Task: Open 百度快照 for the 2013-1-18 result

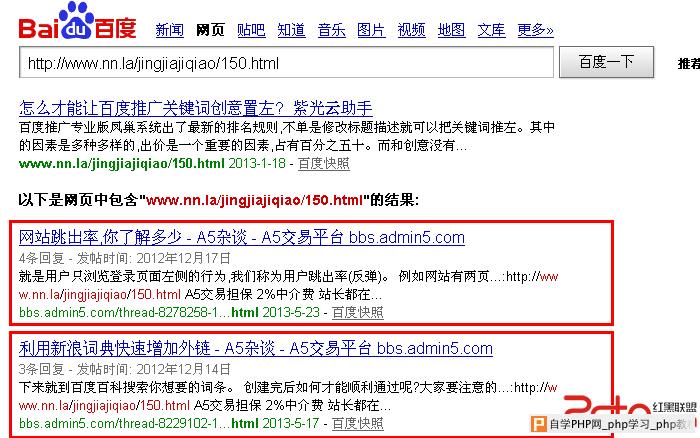Action: click(324, 163)
